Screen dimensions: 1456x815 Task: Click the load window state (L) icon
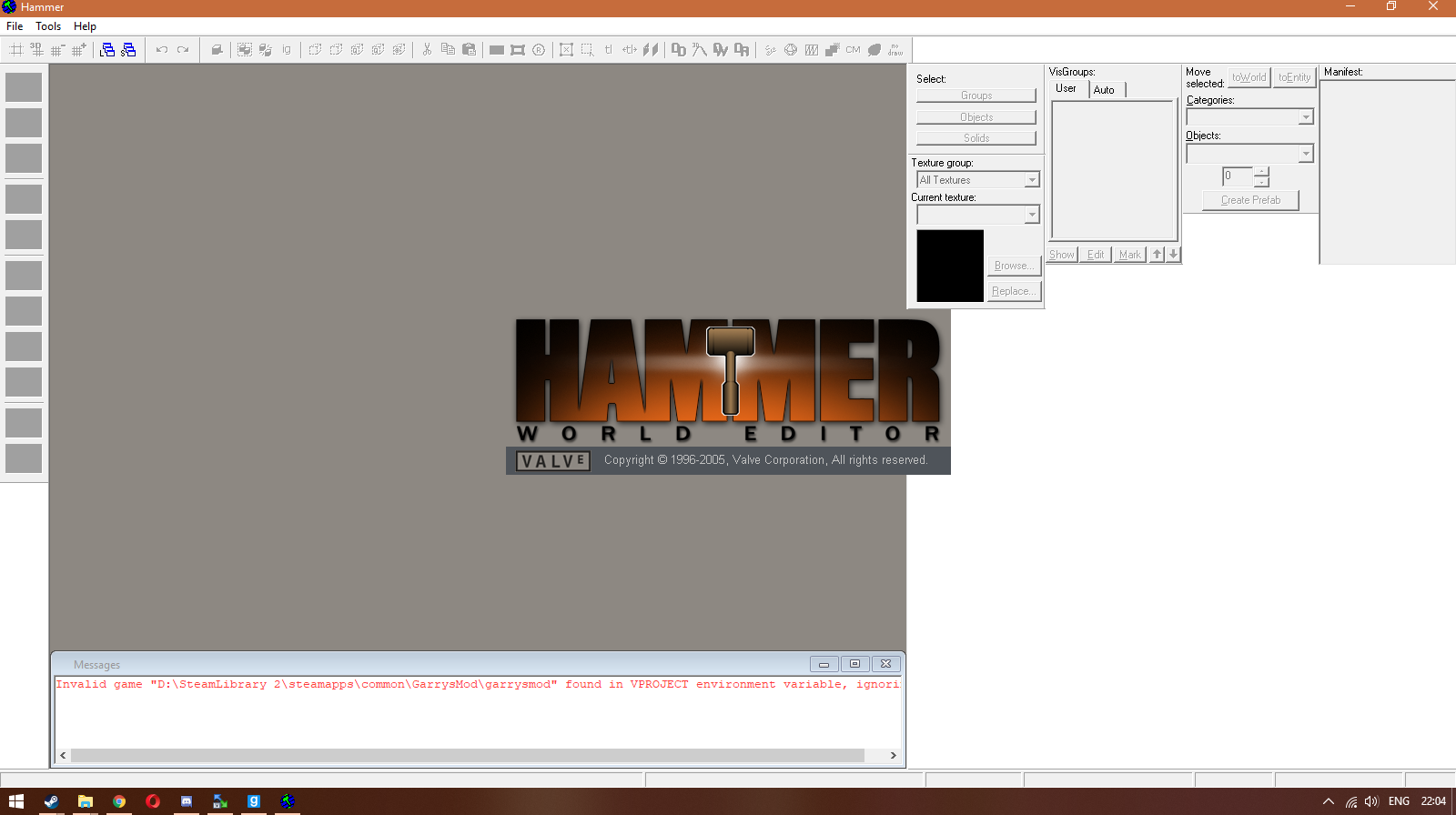pos(107,50)
